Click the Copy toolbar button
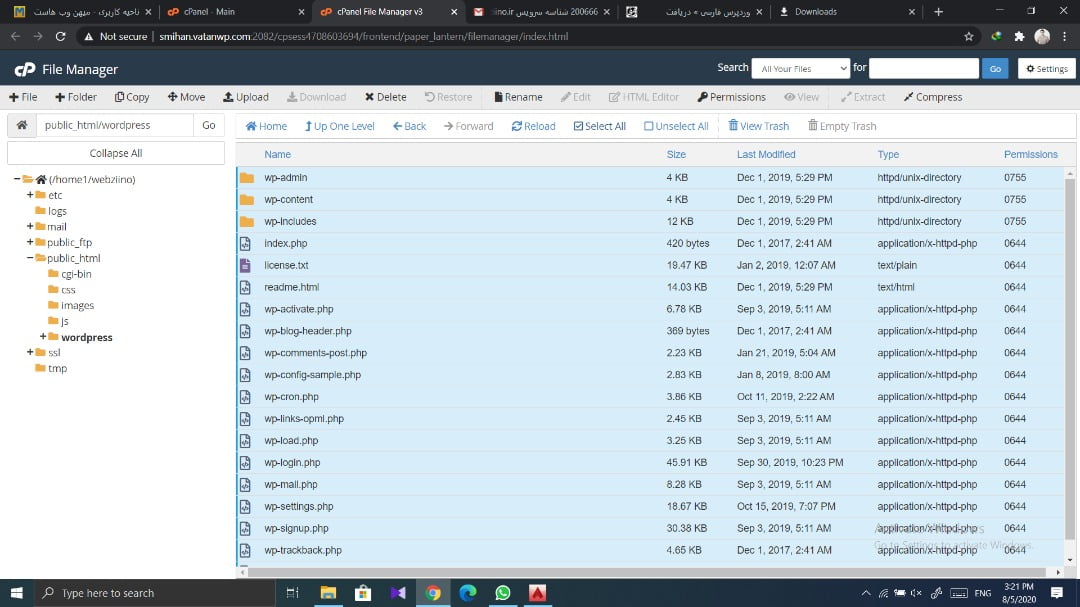 (132, 97)
